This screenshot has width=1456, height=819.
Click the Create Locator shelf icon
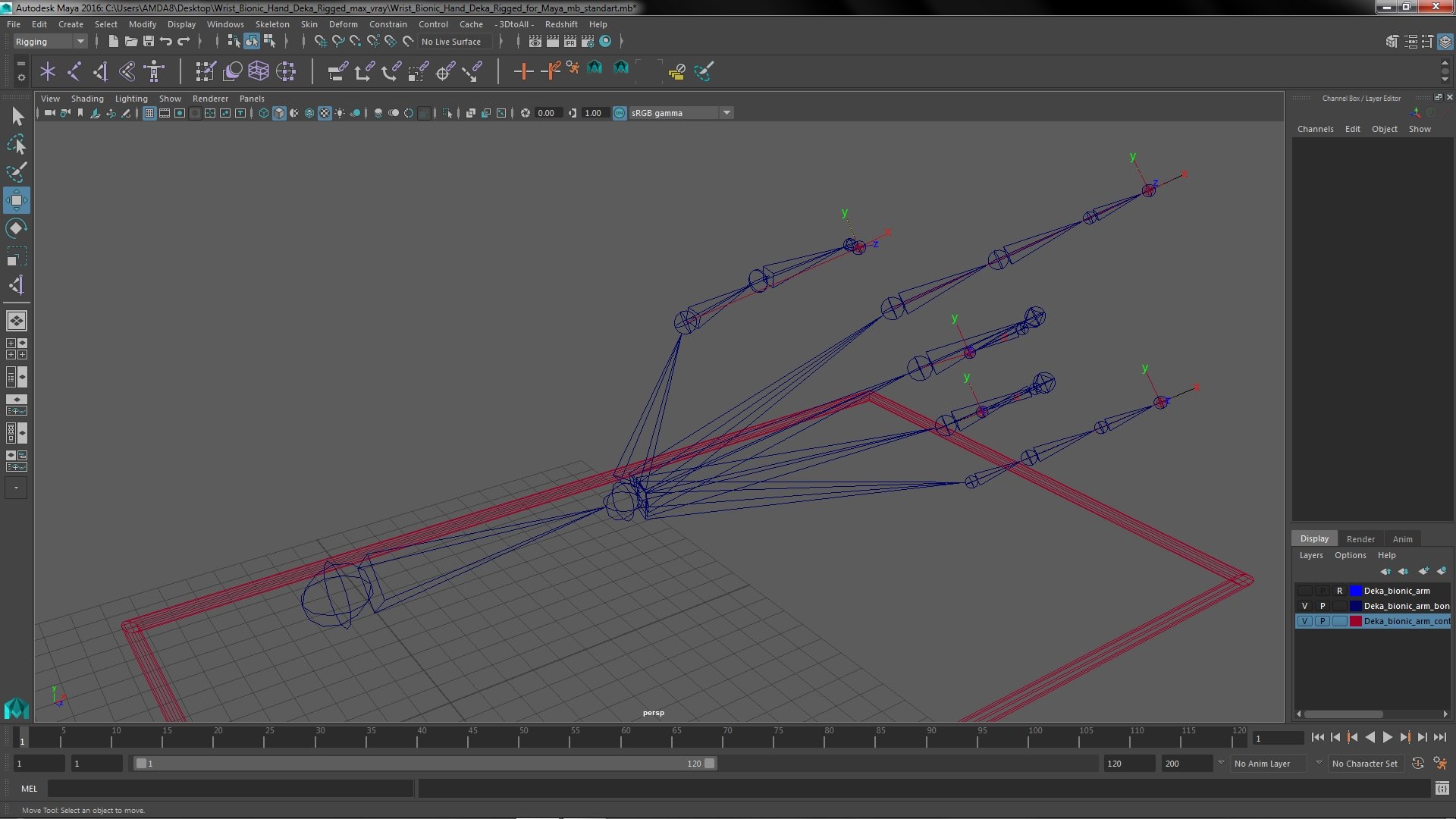click(x=48, y=72)
